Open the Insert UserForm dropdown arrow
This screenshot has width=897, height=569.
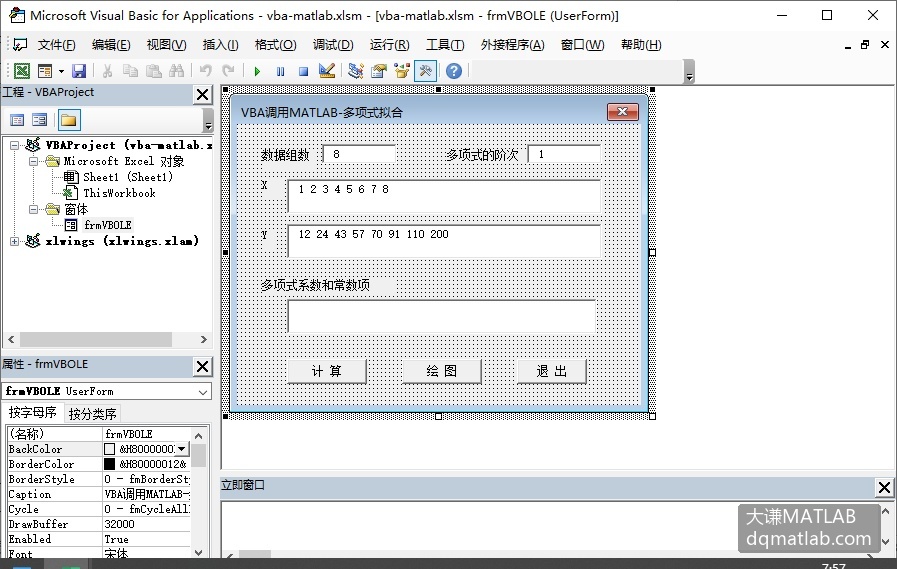[x=61, y=71]
